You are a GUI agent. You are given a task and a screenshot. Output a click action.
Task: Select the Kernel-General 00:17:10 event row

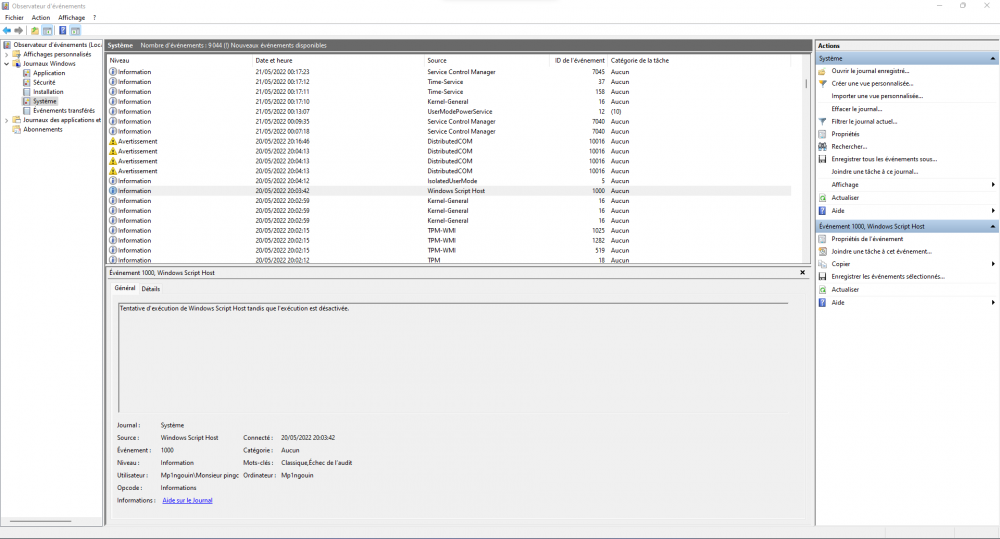[449, 102]
